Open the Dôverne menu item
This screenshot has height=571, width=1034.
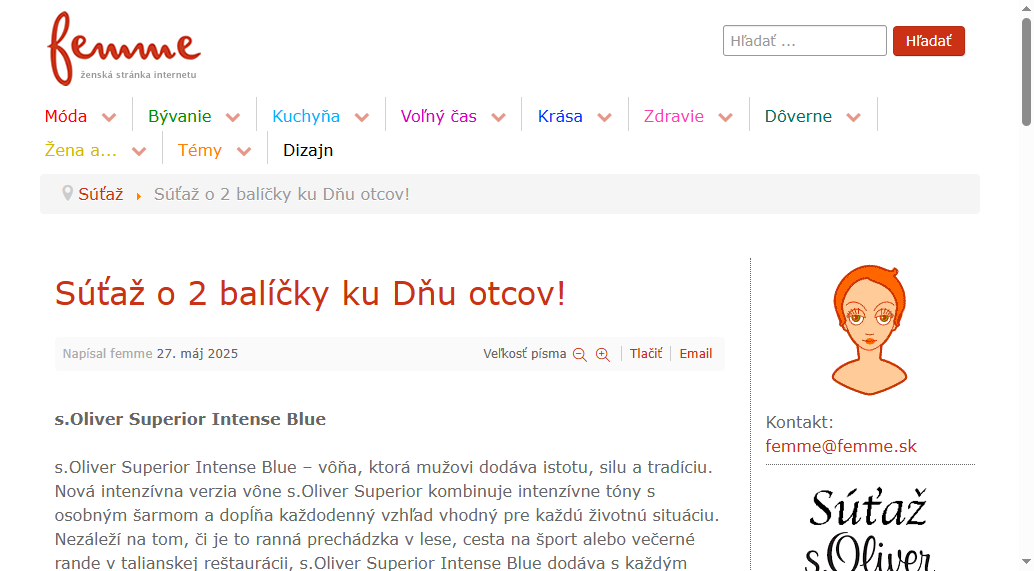coord(798,116)
